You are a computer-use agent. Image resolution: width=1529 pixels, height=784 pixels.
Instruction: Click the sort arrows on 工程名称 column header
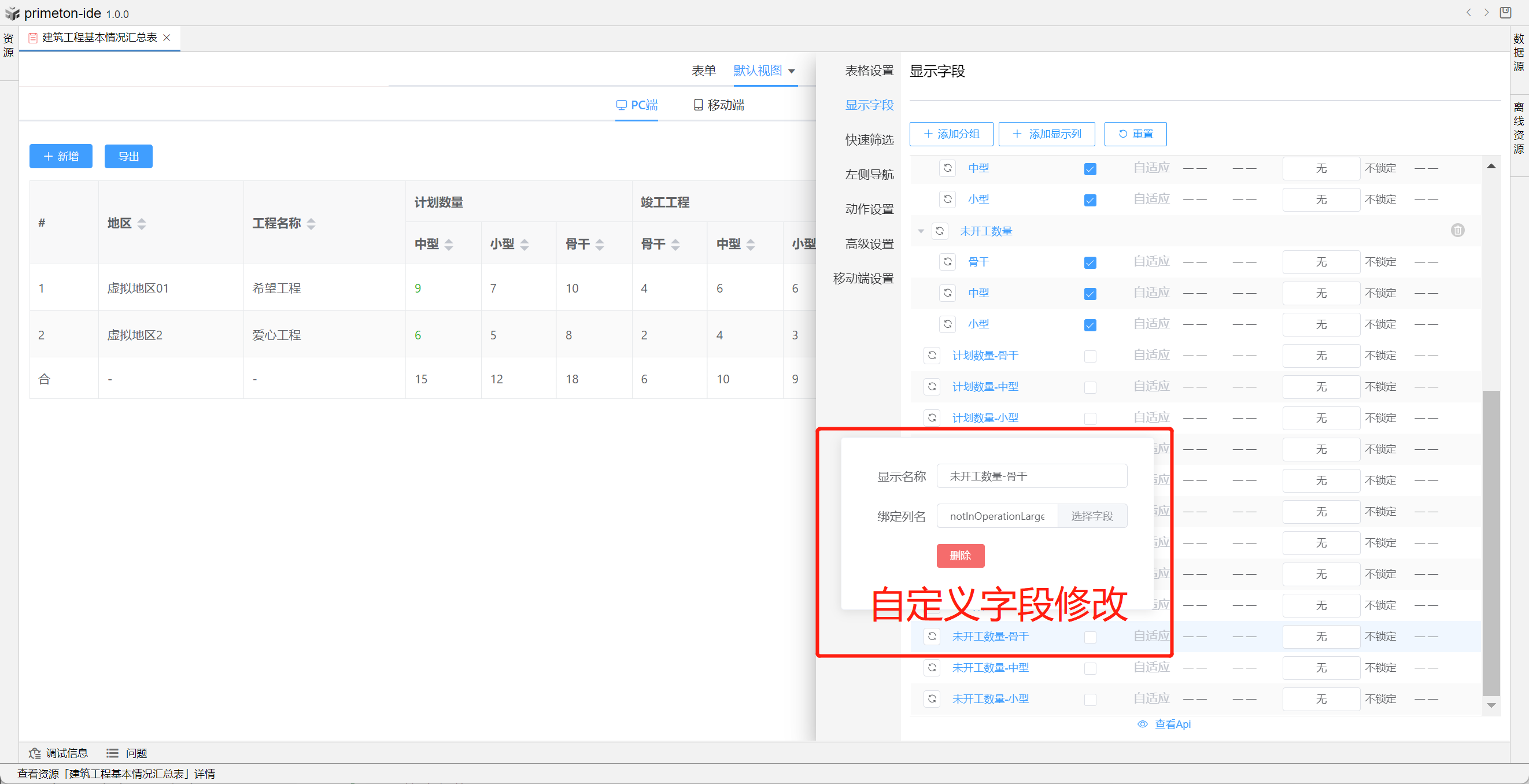click(x=311, y=224)
